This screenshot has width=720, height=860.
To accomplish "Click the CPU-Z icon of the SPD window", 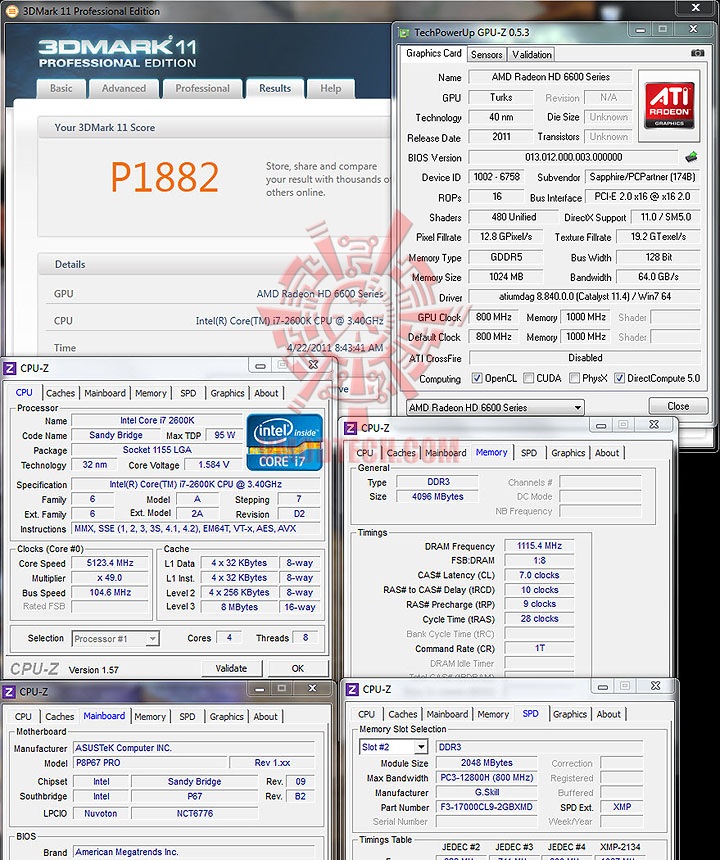I will 352,689.
